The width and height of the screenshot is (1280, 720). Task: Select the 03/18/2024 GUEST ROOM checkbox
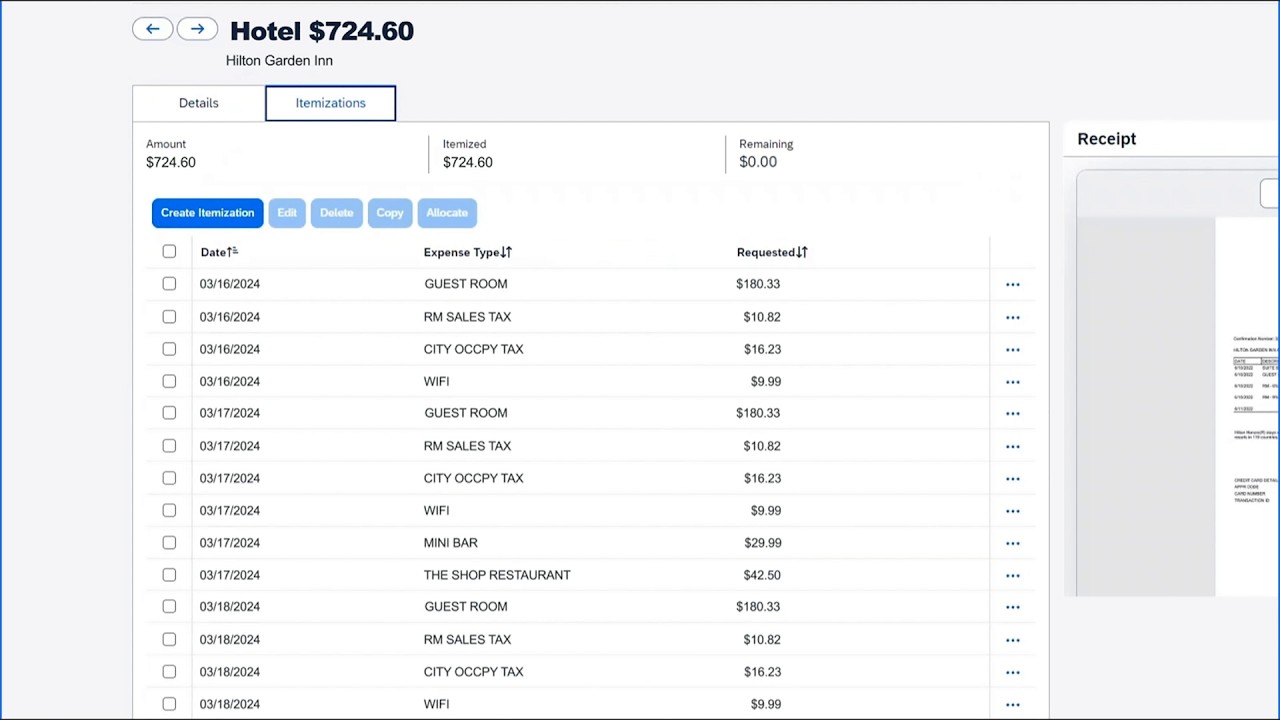[169, 607]
